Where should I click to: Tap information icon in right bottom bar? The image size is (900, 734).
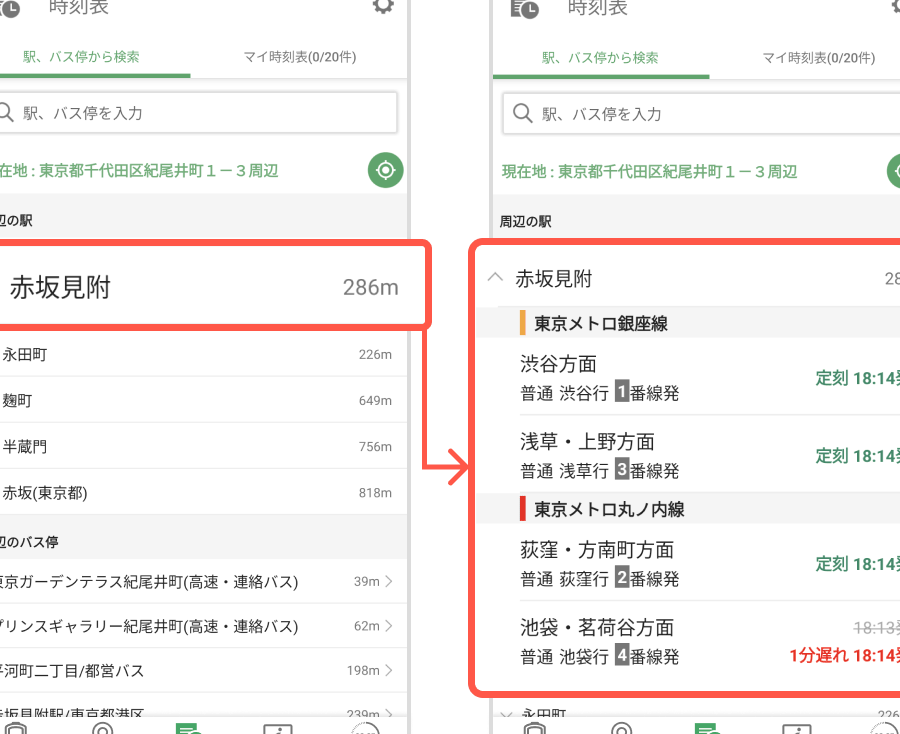(796, 728)
